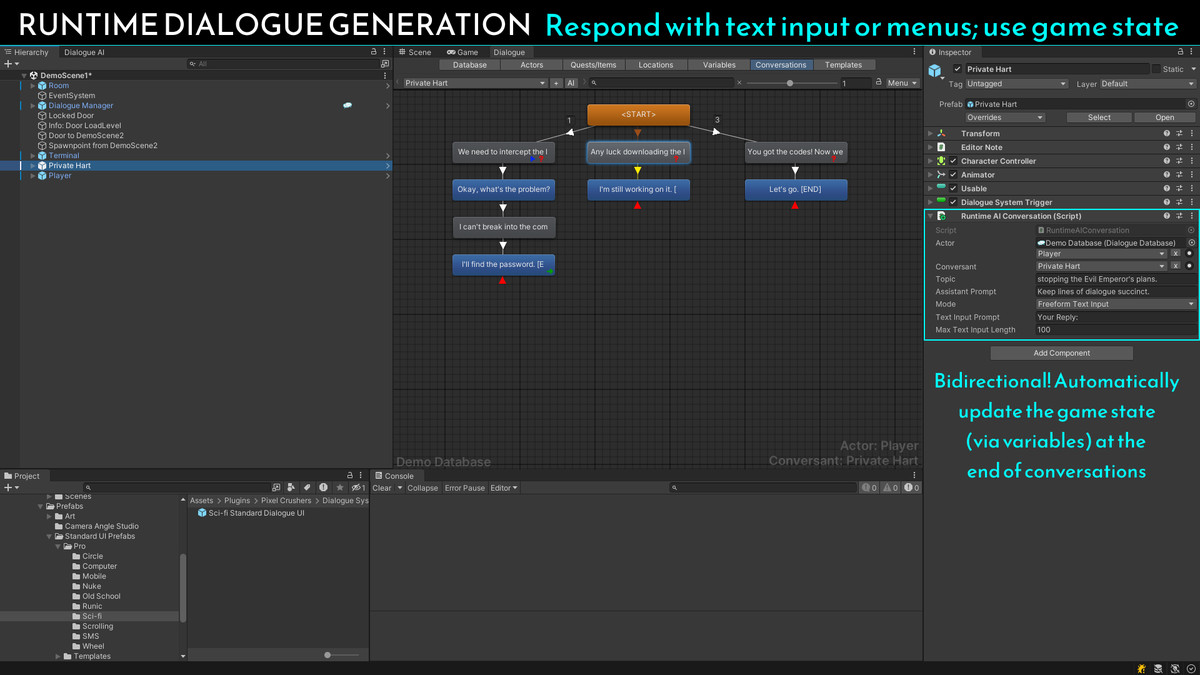
Task: Clear the console with Clear button
Action: point(382,488)
